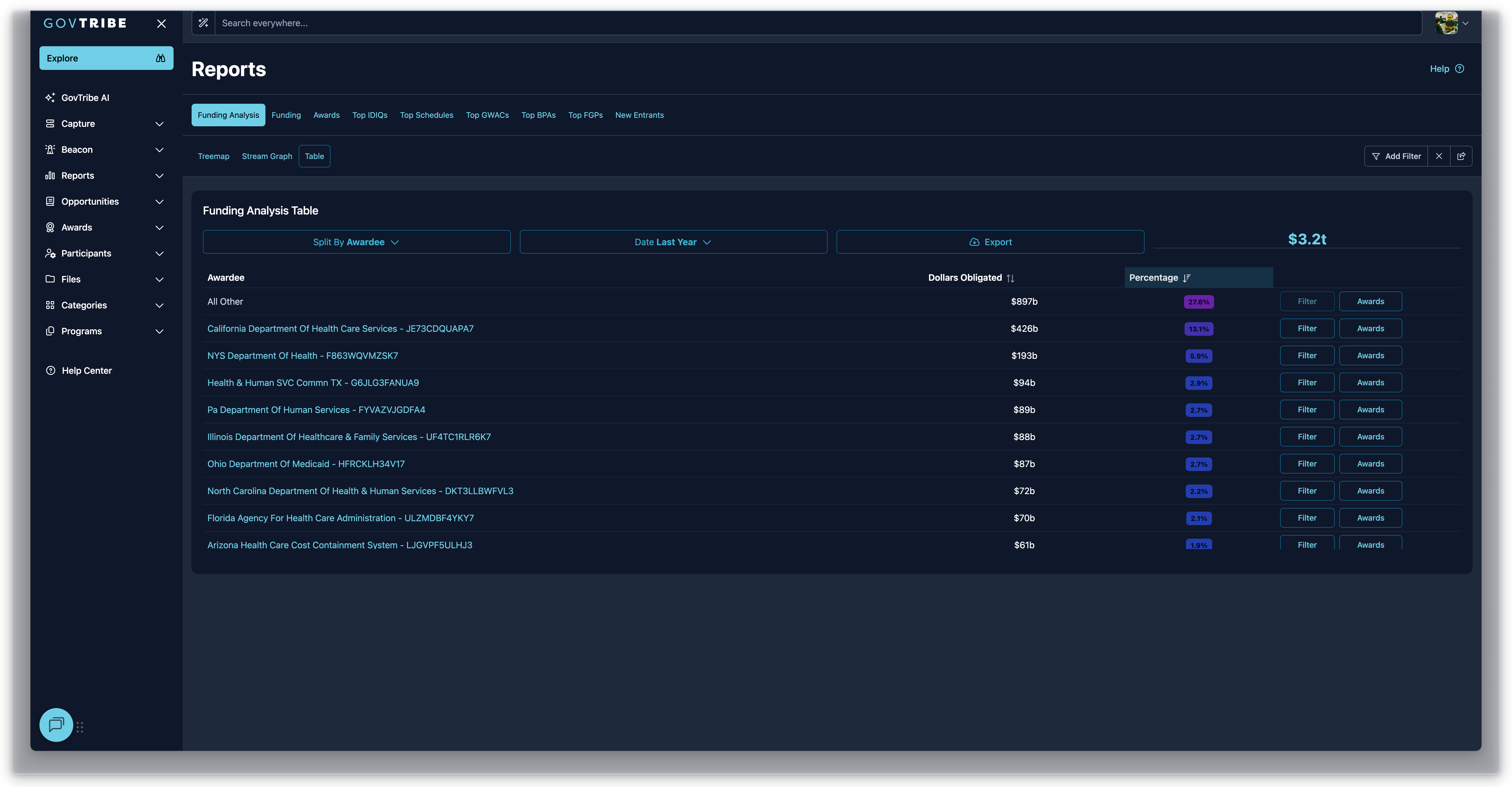View Awards for Ohio Department Of Medicaid

[x=1371, y=463]
